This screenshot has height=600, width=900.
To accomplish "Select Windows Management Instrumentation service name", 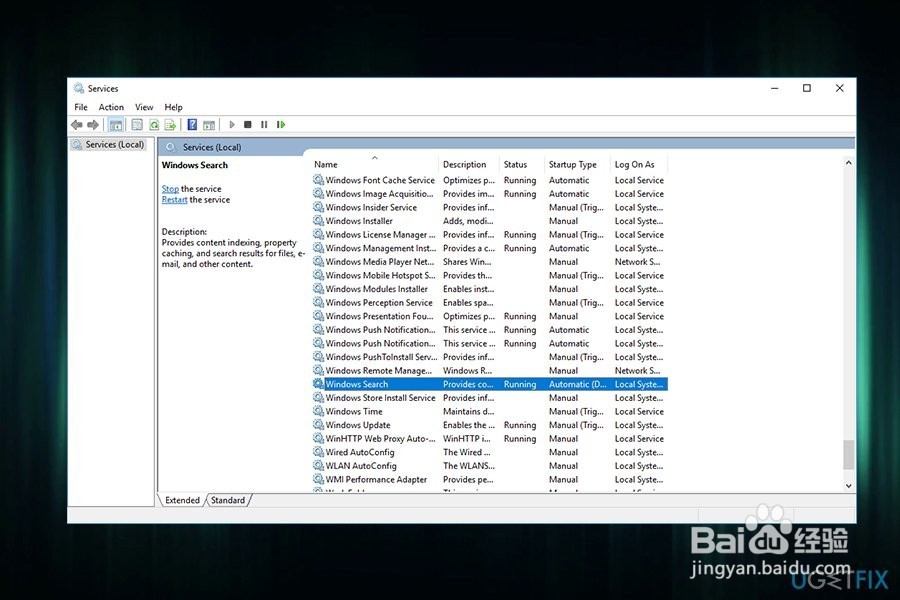I will (x=381, y=248).
